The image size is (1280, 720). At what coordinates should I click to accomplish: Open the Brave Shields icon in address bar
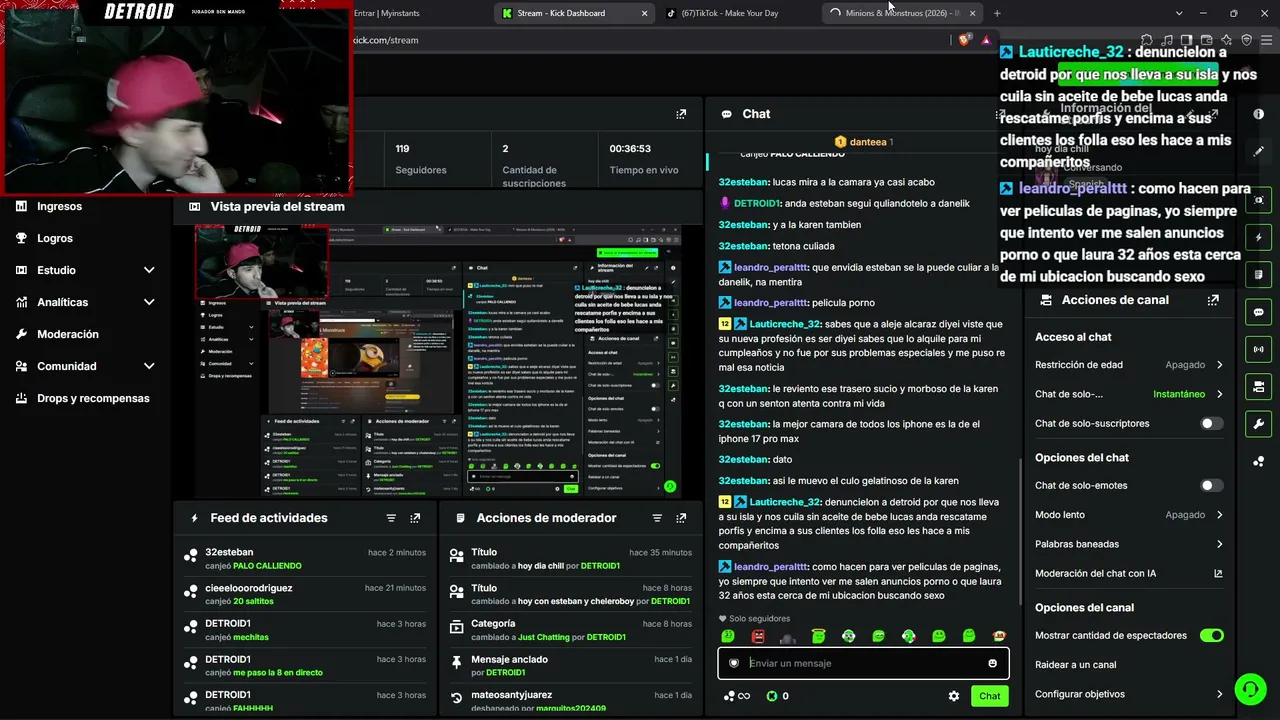pos(964,40)
